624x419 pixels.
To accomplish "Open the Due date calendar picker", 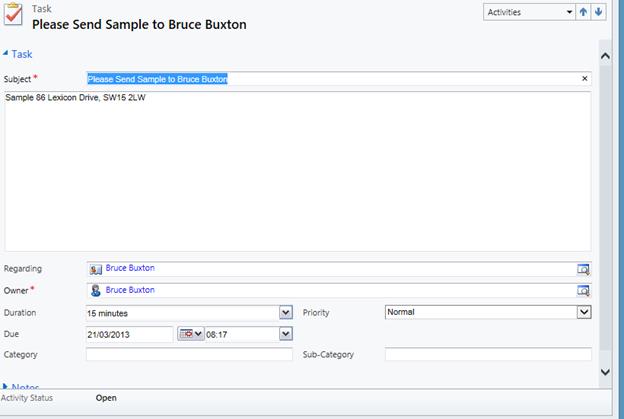I will coord(190,334).
